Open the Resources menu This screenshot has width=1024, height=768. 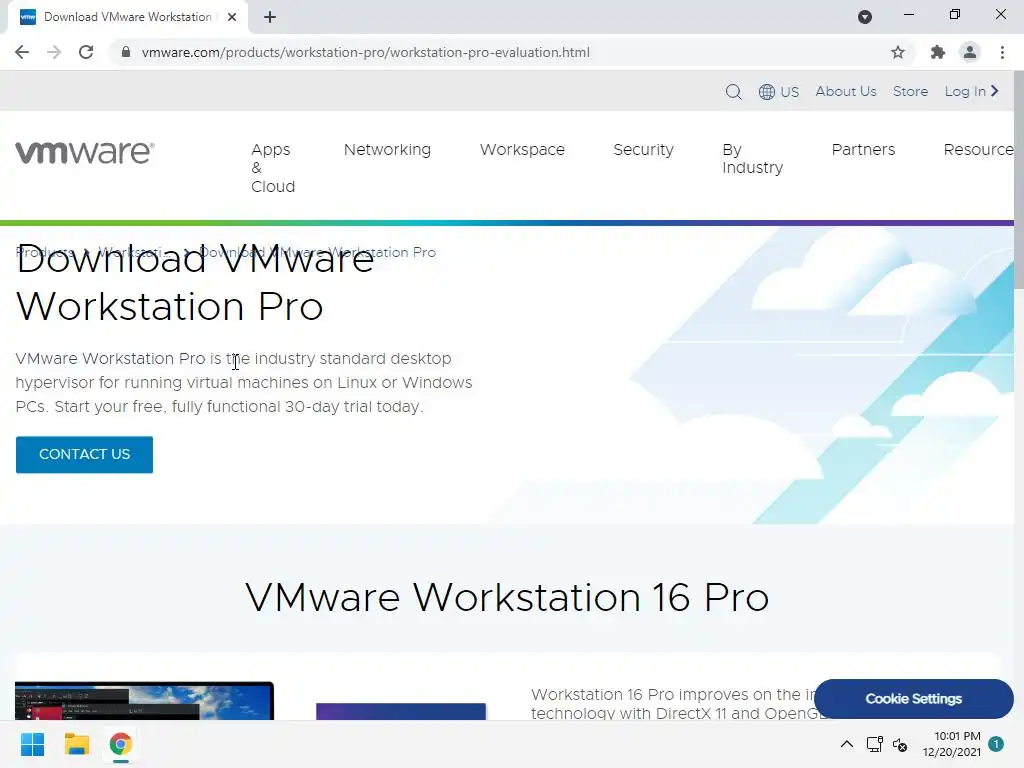(x=978, y=150)
